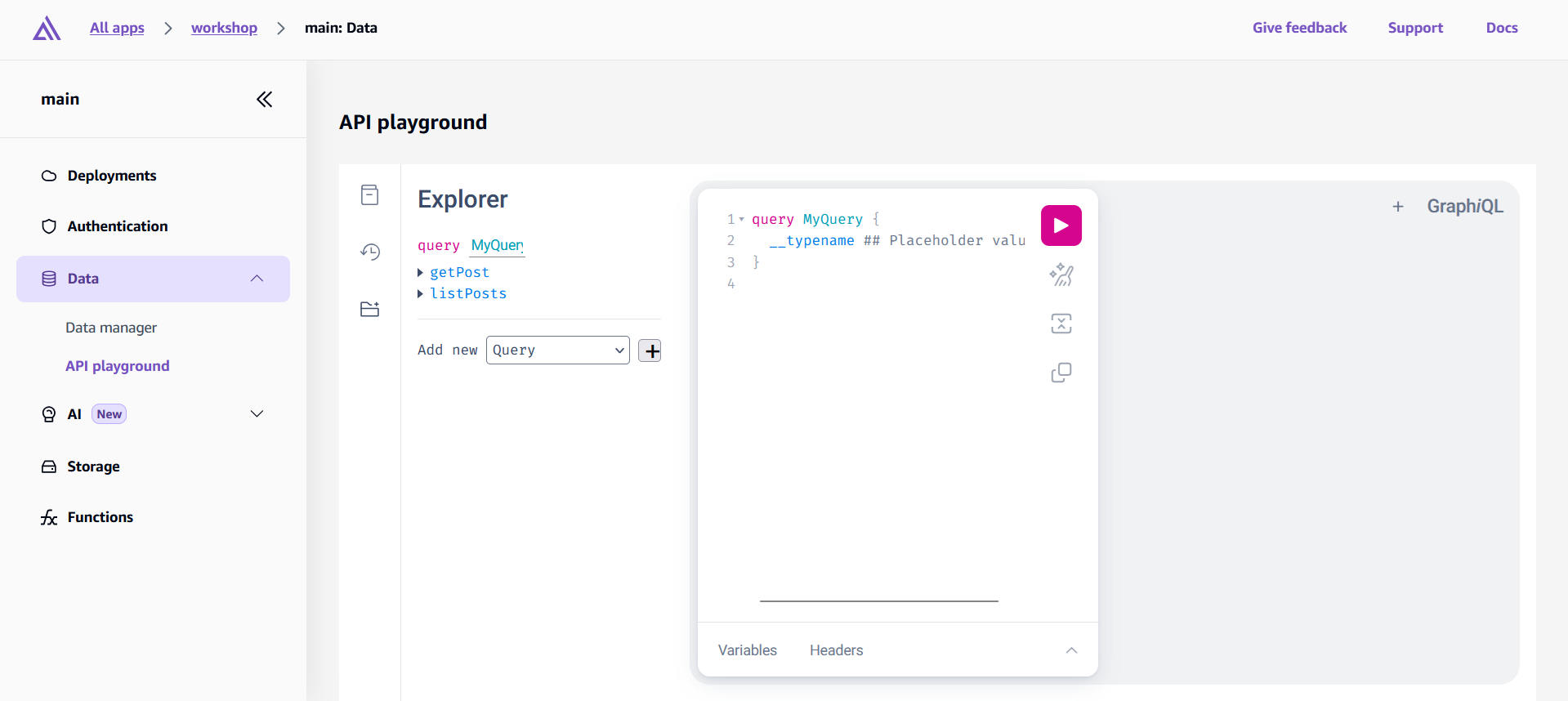This screenshot has height=701, width=1568.
Task: Fold the query at line 1 arrow
Action: point(742,219)
